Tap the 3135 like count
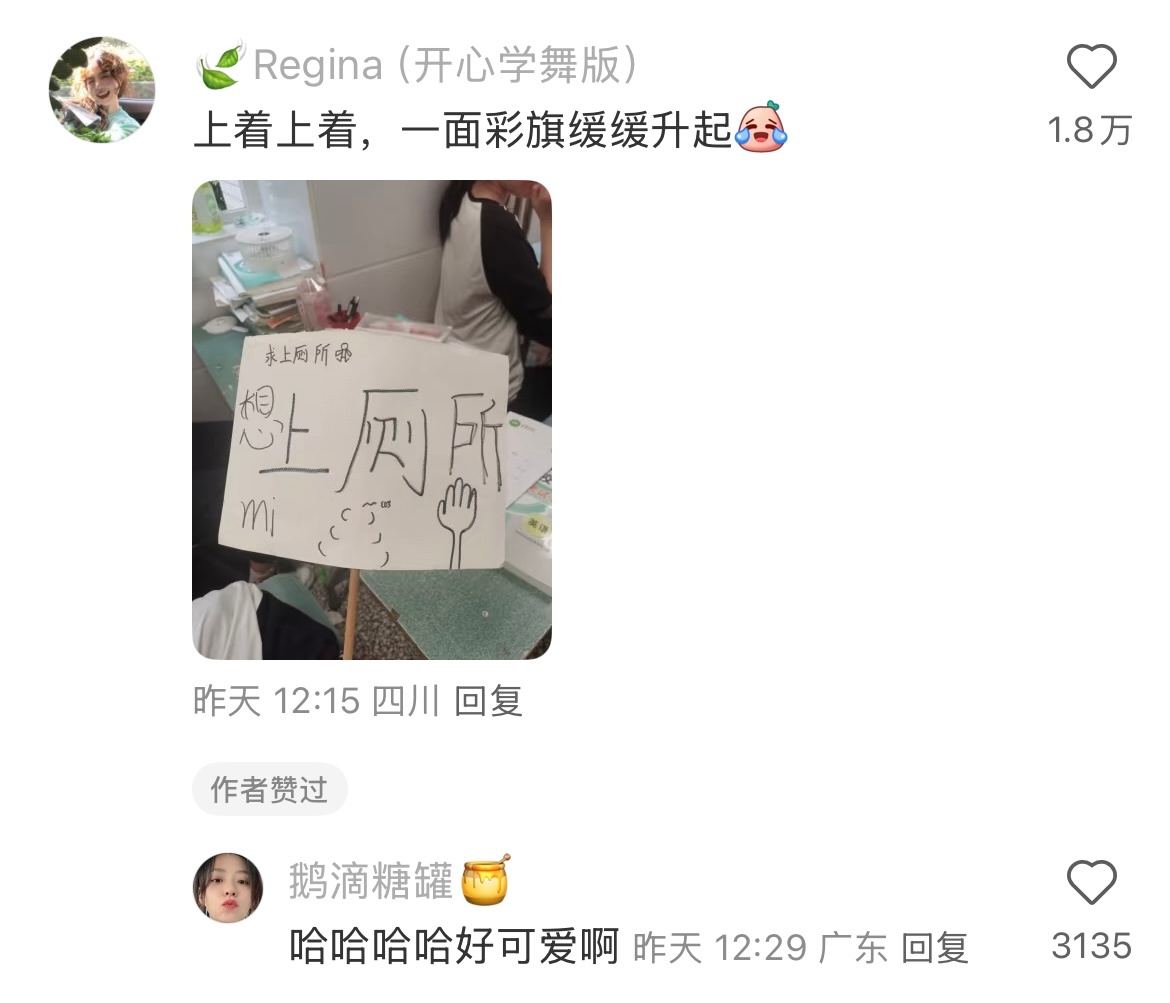Image resolution: width=1170 pixels, height=1003 pixels. point(1092,946)
